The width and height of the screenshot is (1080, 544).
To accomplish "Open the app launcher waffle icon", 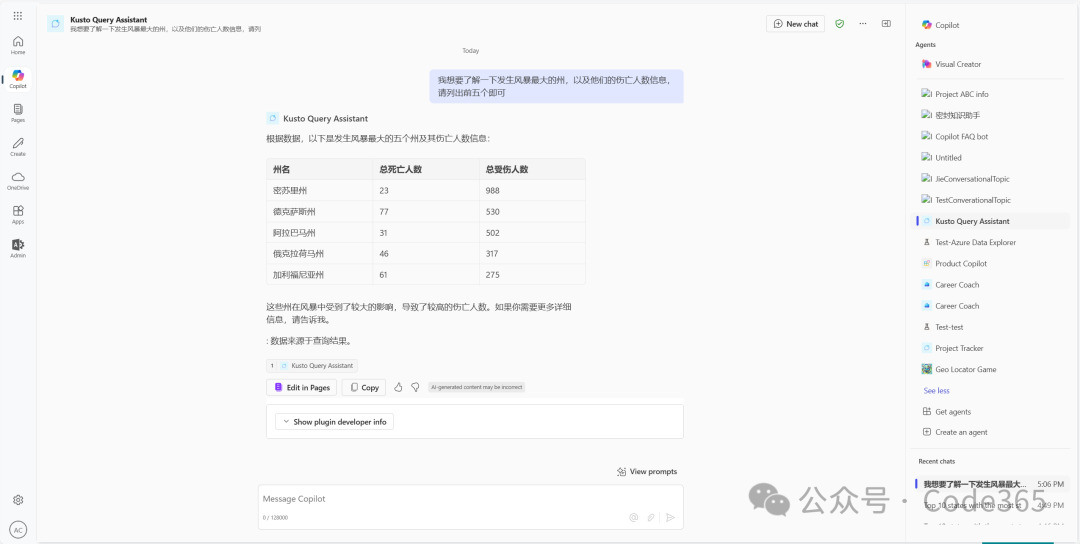I will [x=18, y=16].
